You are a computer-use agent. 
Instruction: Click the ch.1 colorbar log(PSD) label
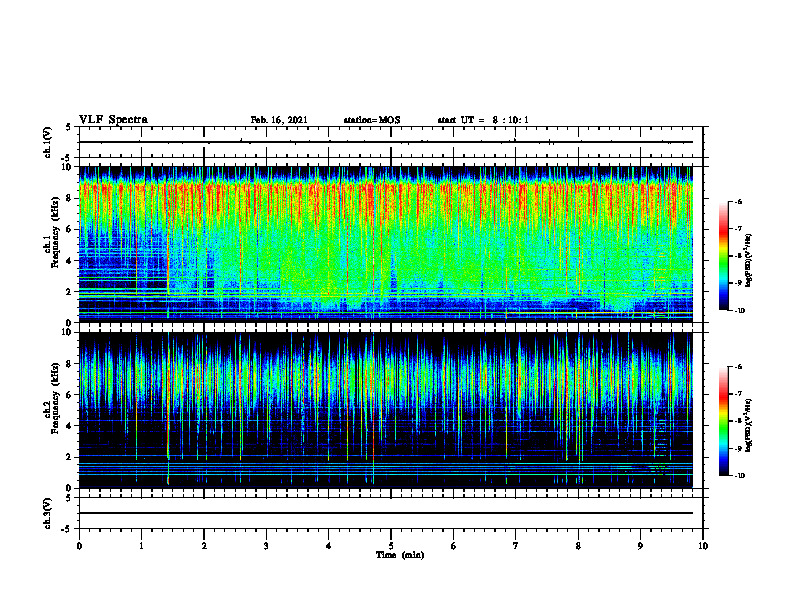749,260
